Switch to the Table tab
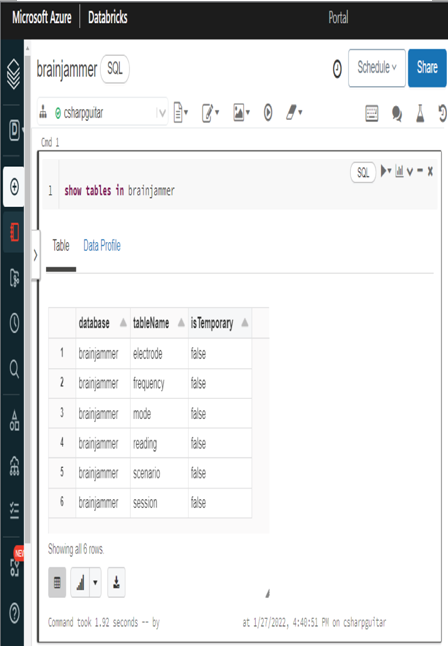Image resolution: width=448 pixels, height=646 pixels. 61,246
